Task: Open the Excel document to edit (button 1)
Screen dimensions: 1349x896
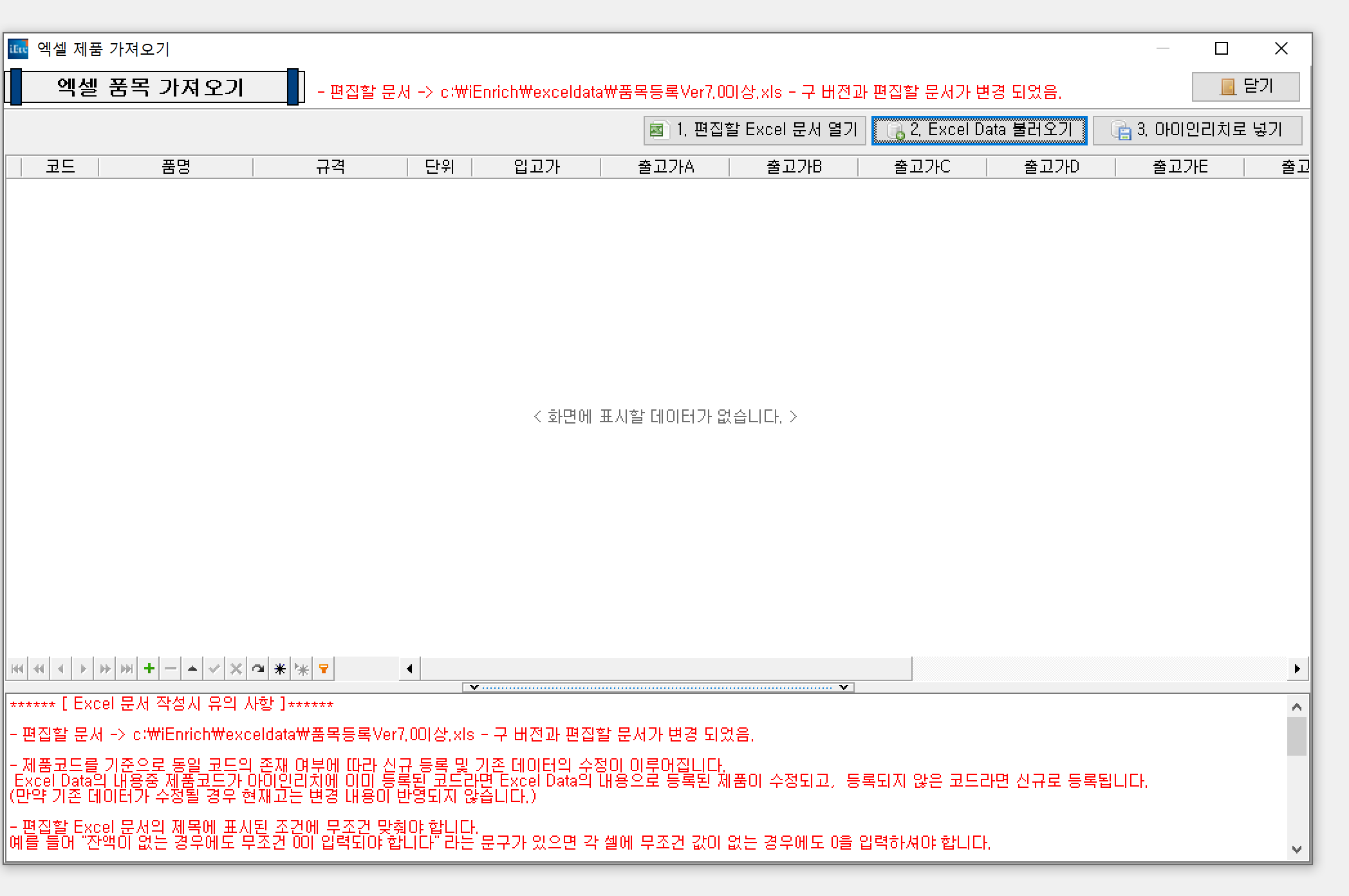Action: click(x=754, y=130)
